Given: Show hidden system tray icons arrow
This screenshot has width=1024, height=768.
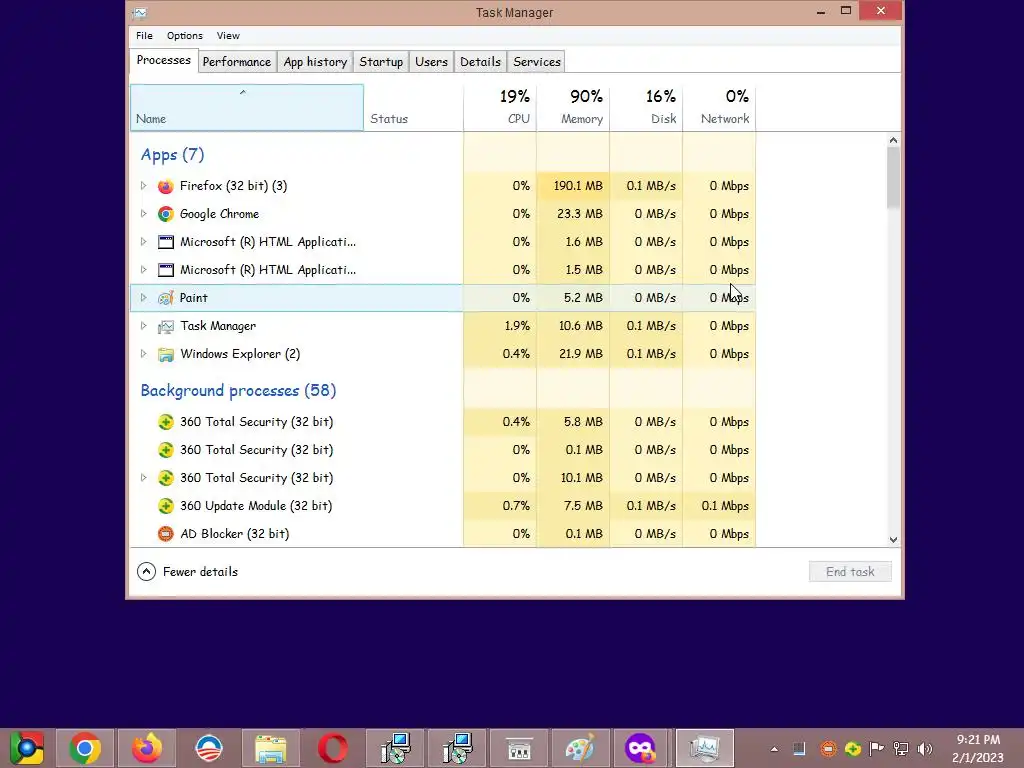Looking at the screenshot, I should (775, 749).
